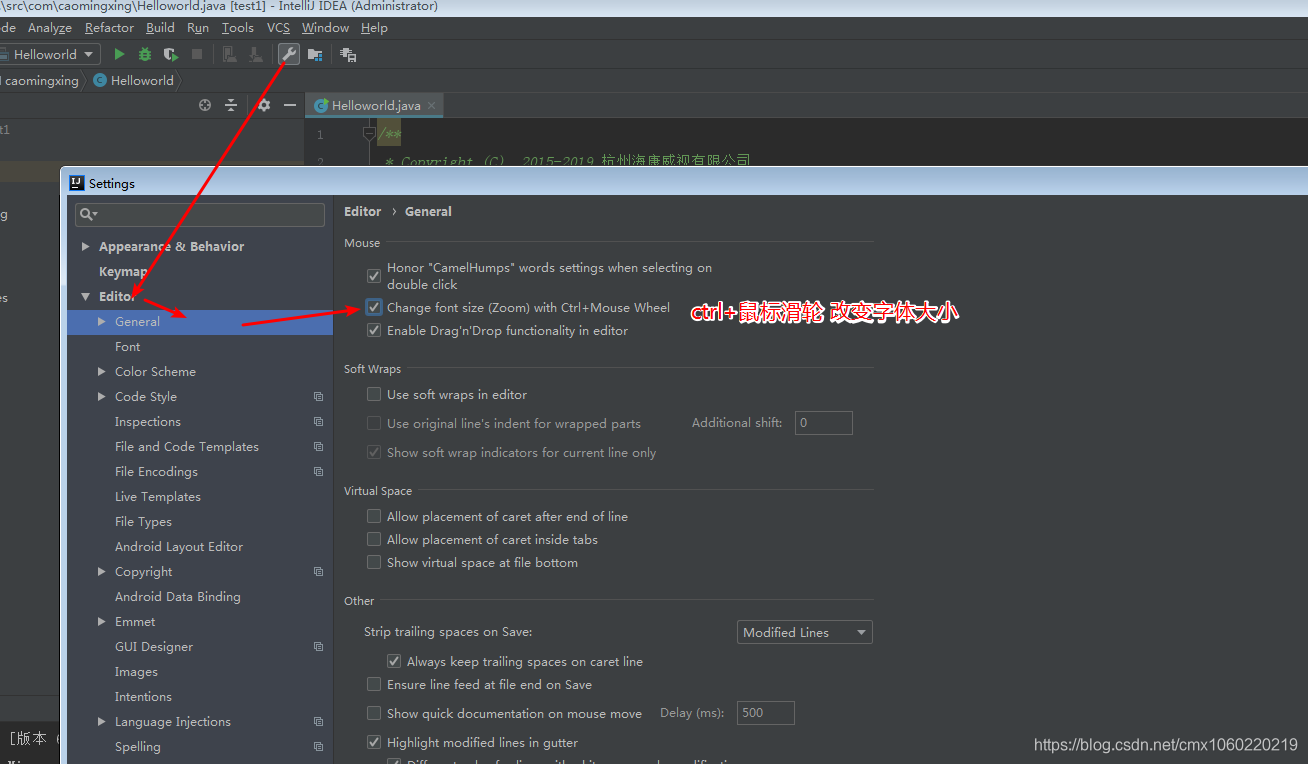This screenshot has height=764, width=1308.
Task: Open the Tools menu
Action: click(x=237, y=28)
